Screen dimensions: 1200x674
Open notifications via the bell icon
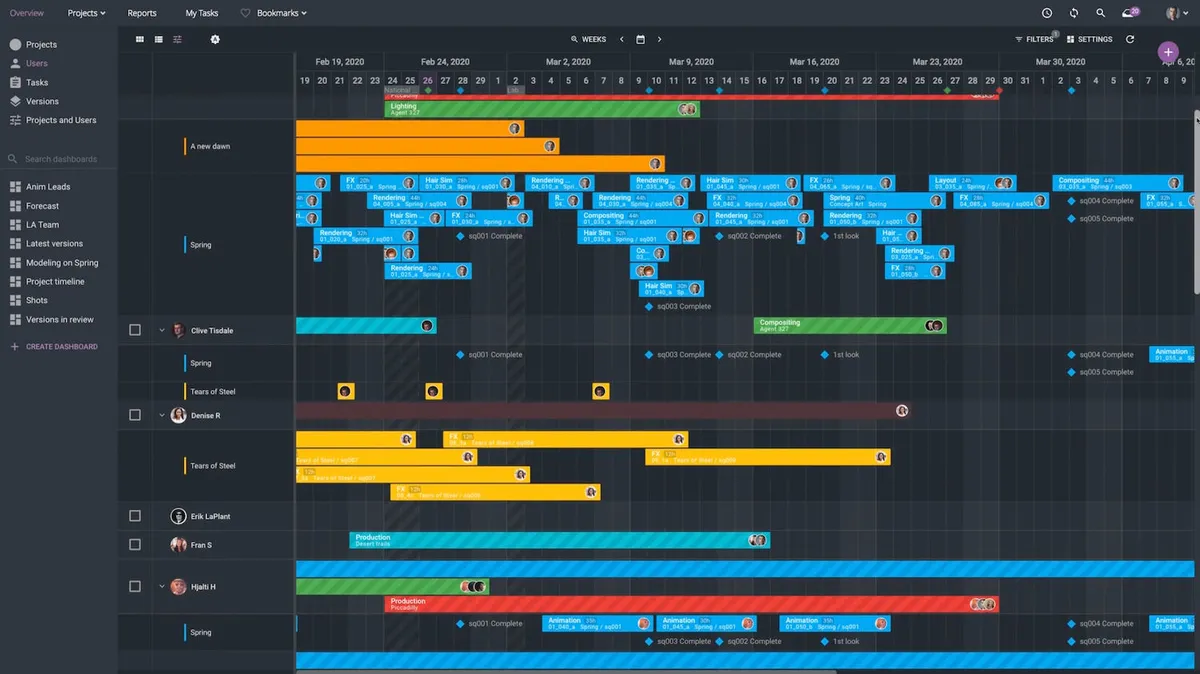(1126, 12)
